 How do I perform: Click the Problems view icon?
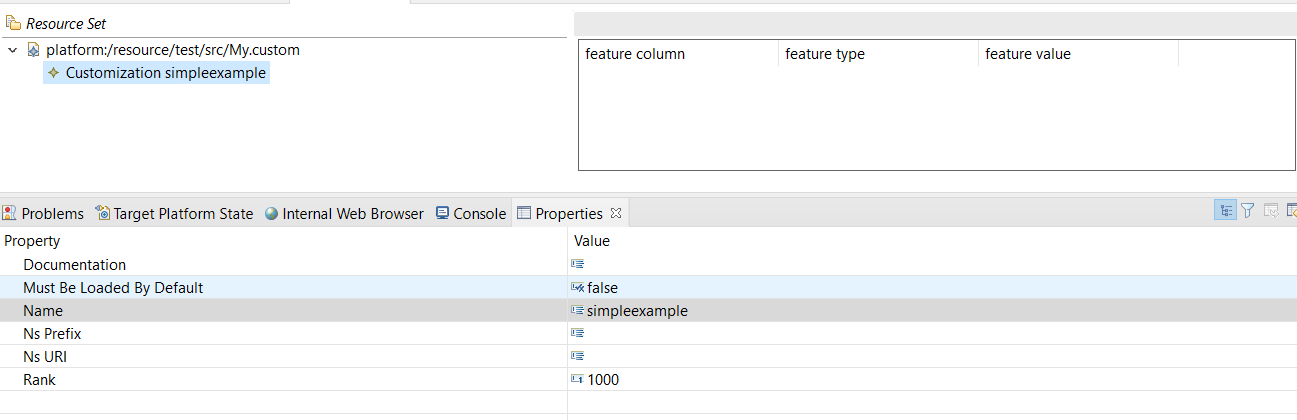click(9, 213)
